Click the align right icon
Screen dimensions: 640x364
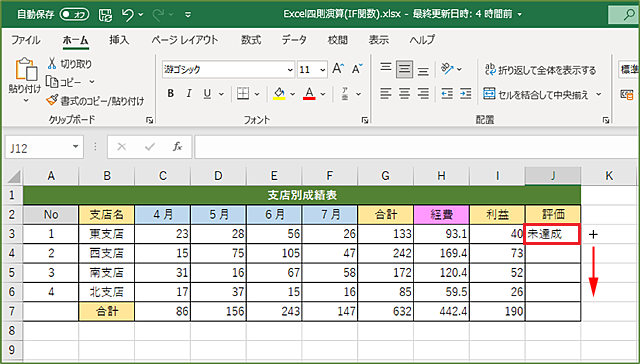click(x=423, y=94)
